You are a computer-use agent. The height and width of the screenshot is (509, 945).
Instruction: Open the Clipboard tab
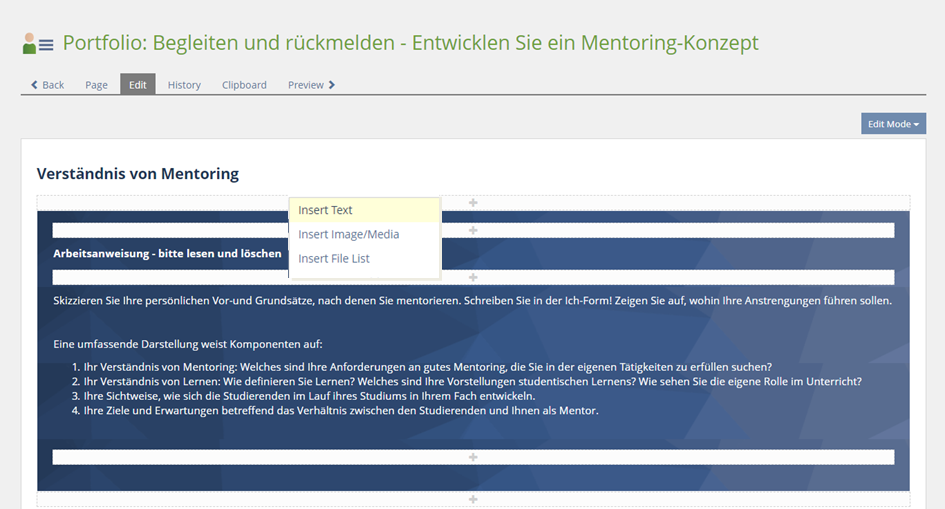244,85
